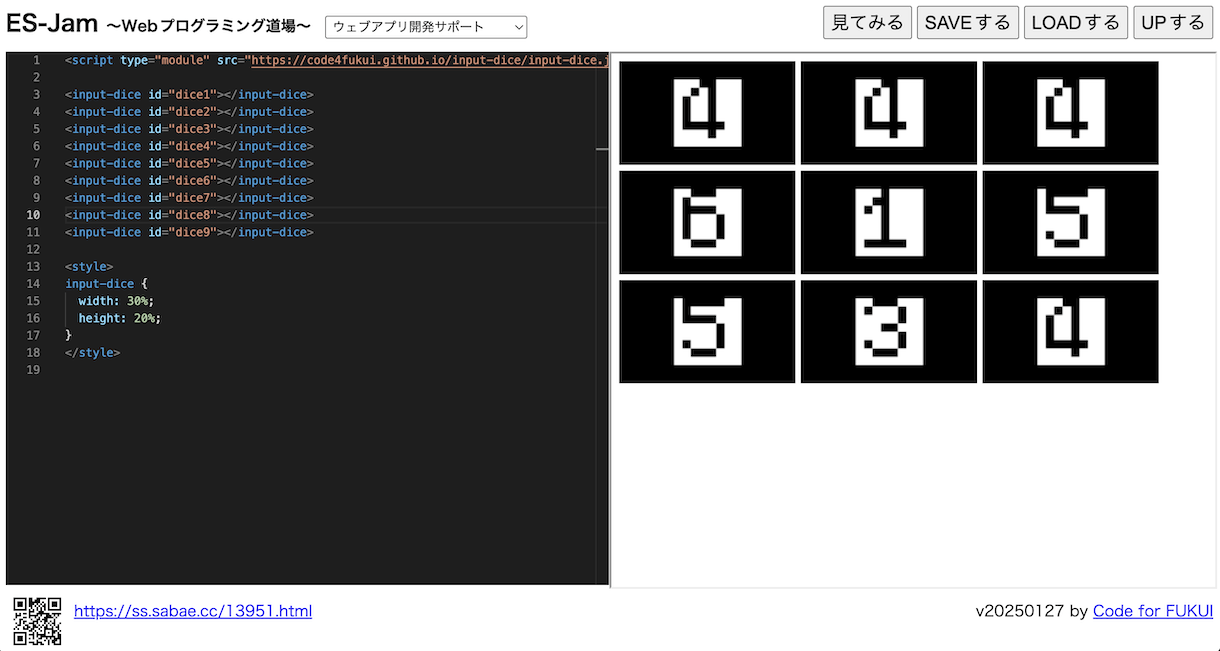
Task: Click the middle-right dice showing 5
Action: [1071, 222]
